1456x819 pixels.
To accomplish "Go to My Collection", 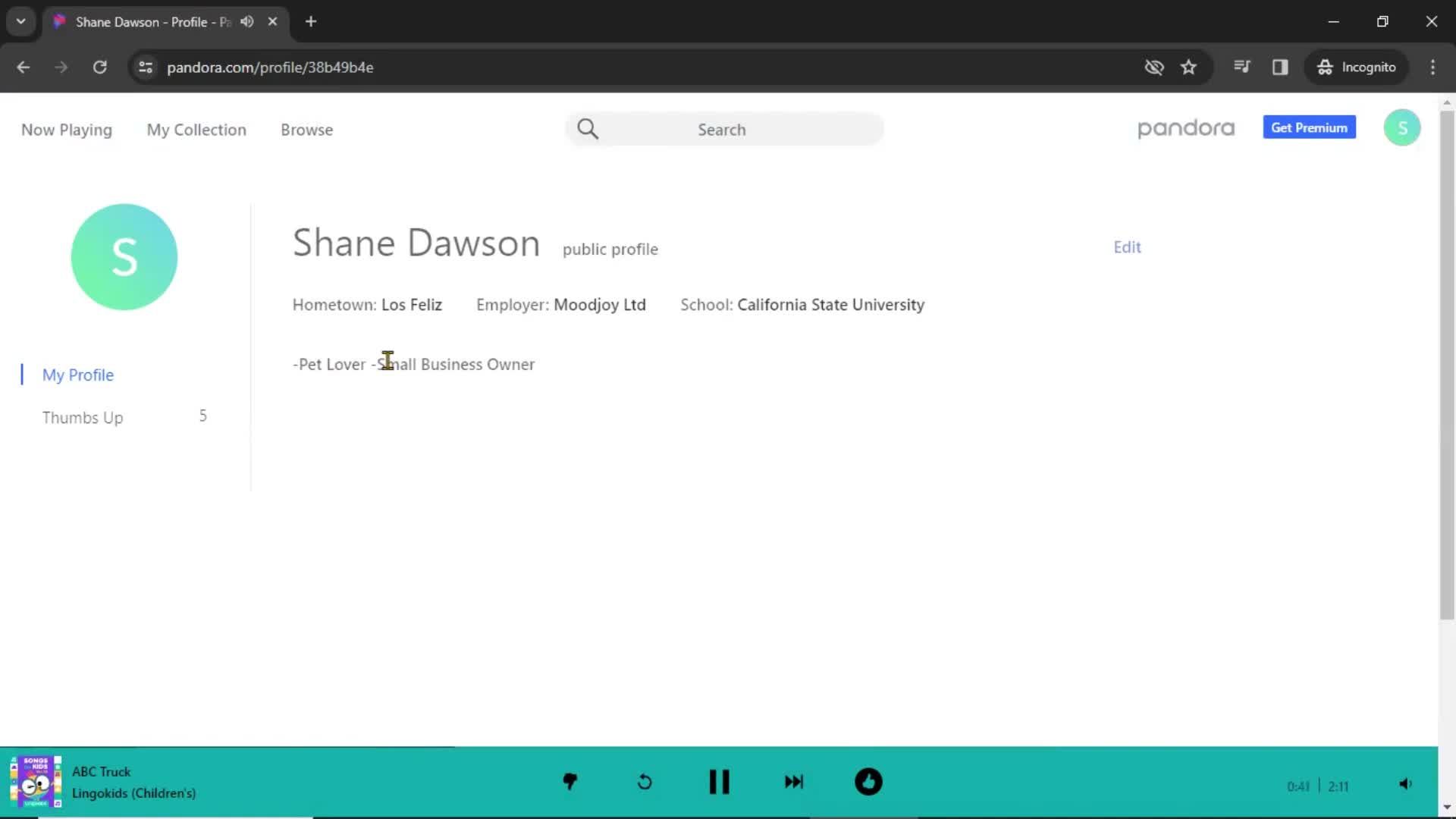I will click(x=196, y=130).
